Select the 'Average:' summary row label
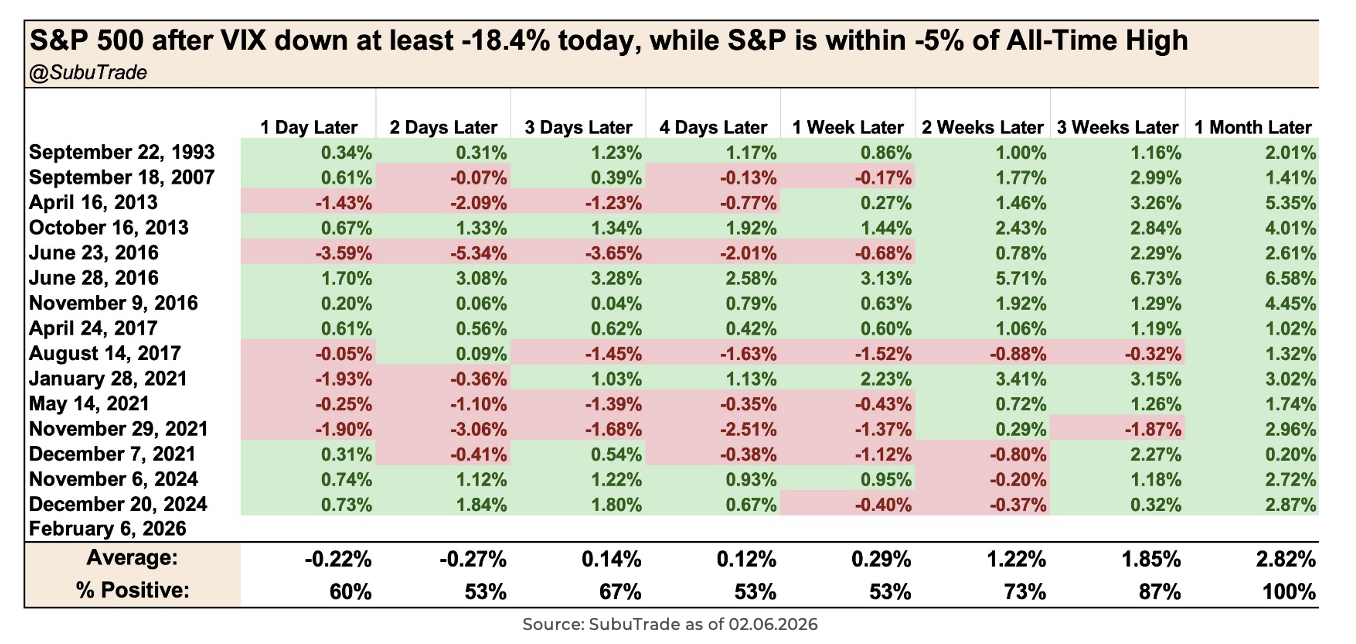 [x=133, y=557]
